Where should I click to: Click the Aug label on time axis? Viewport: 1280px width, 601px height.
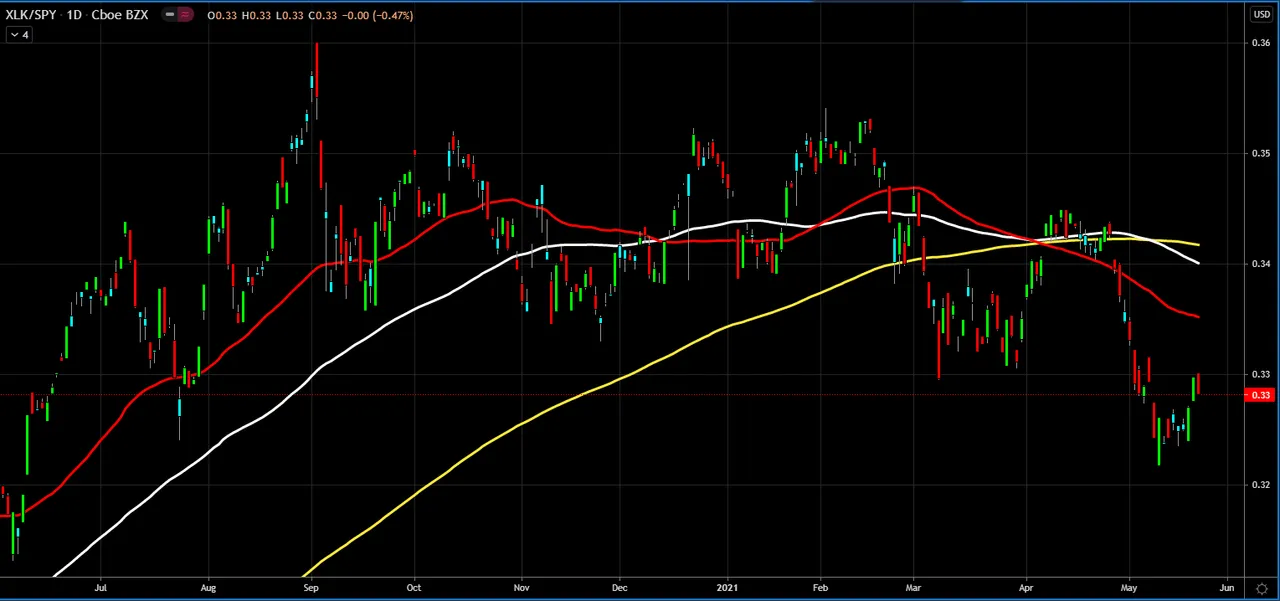(x=208, y=588)
